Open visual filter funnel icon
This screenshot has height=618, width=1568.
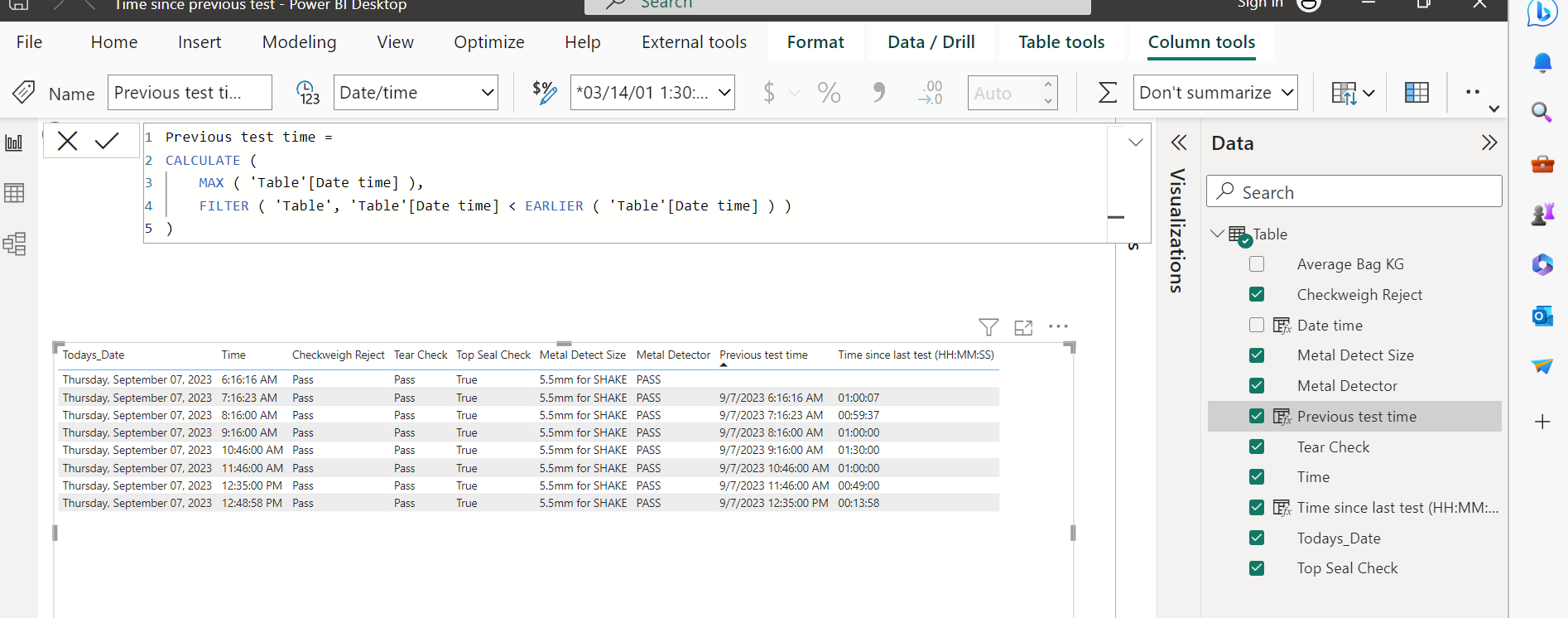coord(988,327)
